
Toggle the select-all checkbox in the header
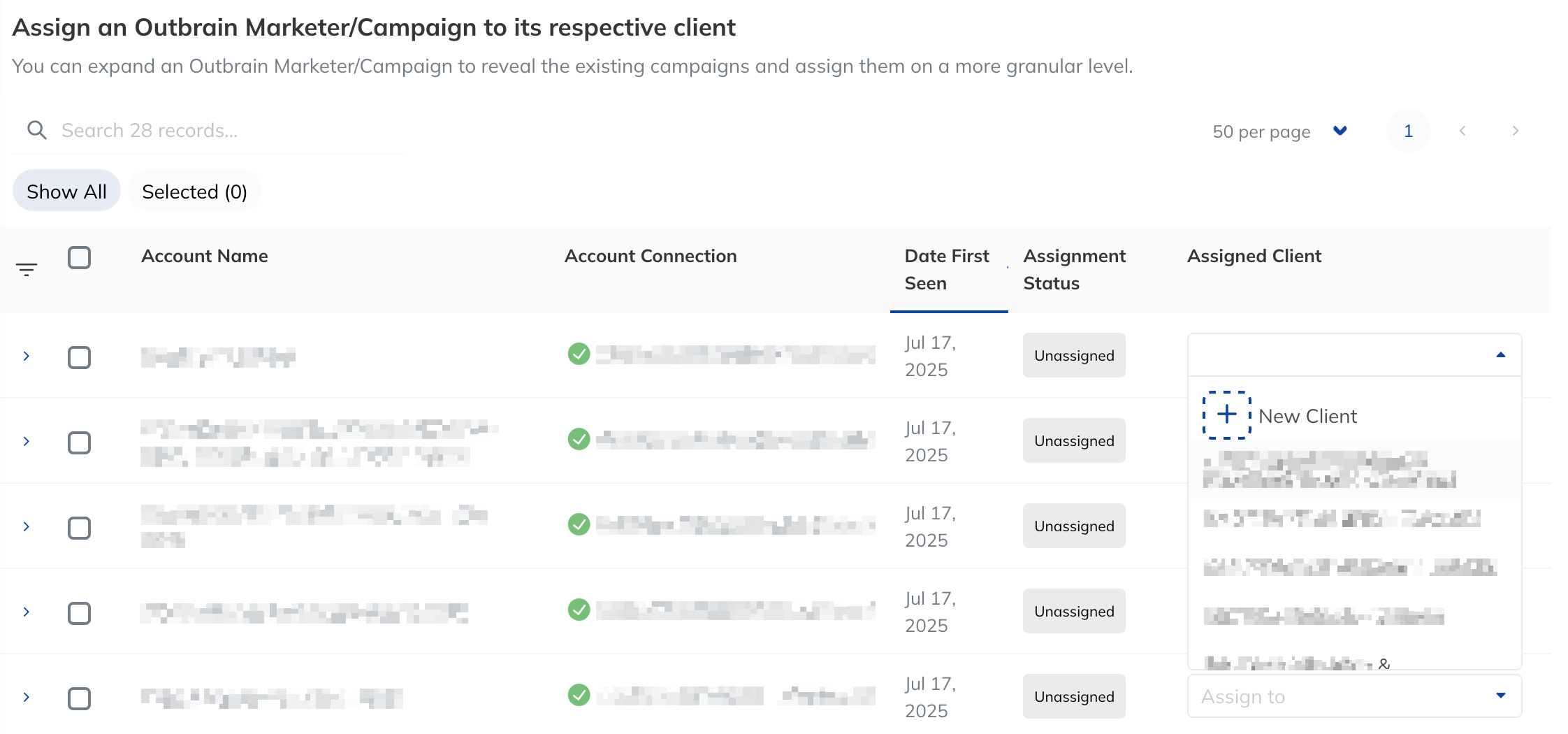tap(80, 258)
